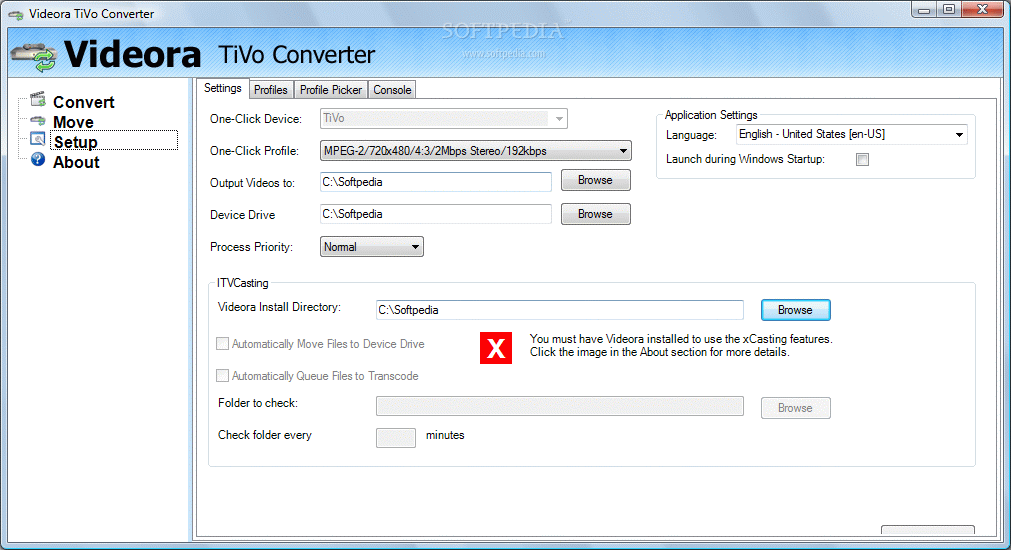Open the Process Priority dropdown
Viewport: 1011px width, 550px height.
(x=371, y=246)
